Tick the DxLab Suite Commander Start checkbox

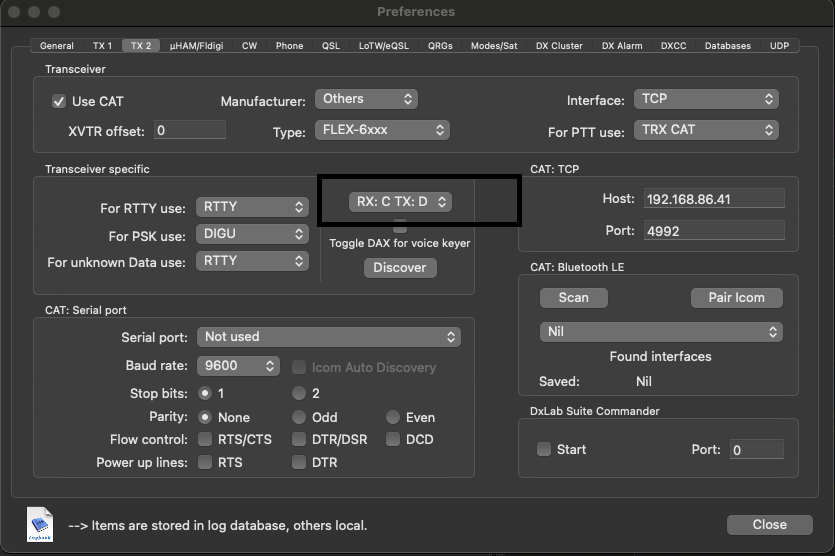tap(544, 449)
